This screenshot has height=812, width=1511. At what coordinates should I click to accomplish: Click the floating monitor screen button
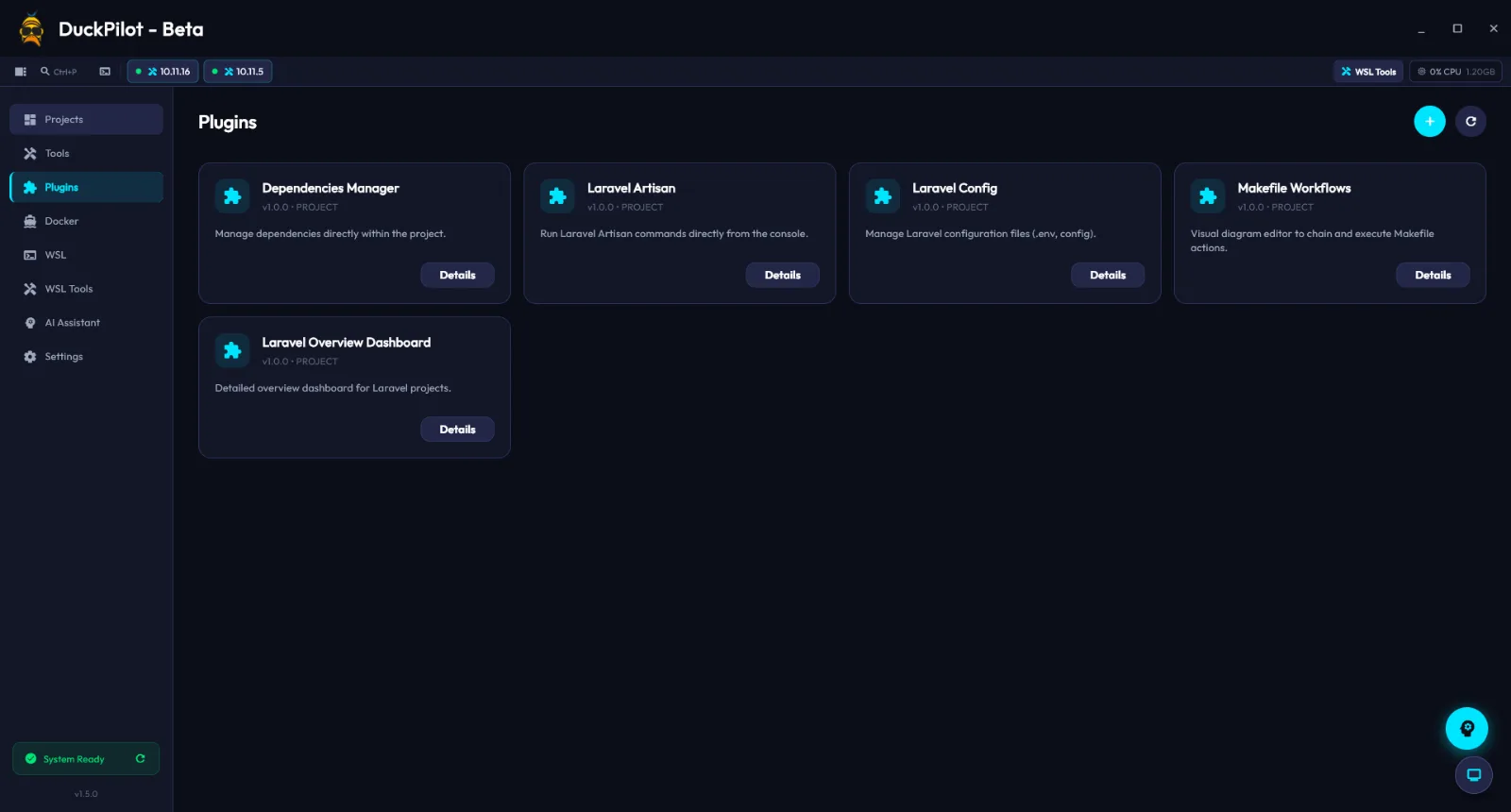pyautogui.click(x=1473, y=775)
